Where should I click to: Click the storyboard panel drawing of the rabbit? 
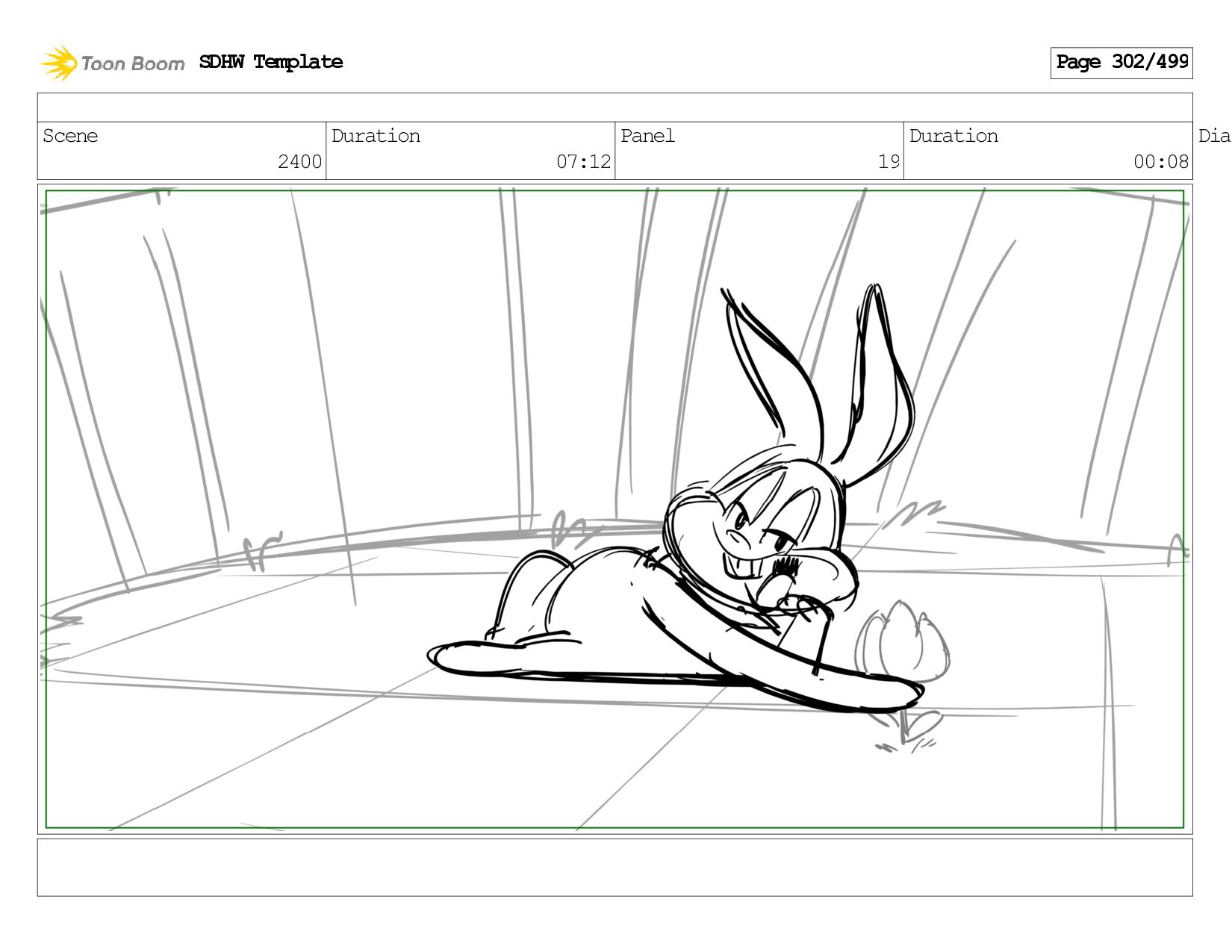(x=615, y=509)
